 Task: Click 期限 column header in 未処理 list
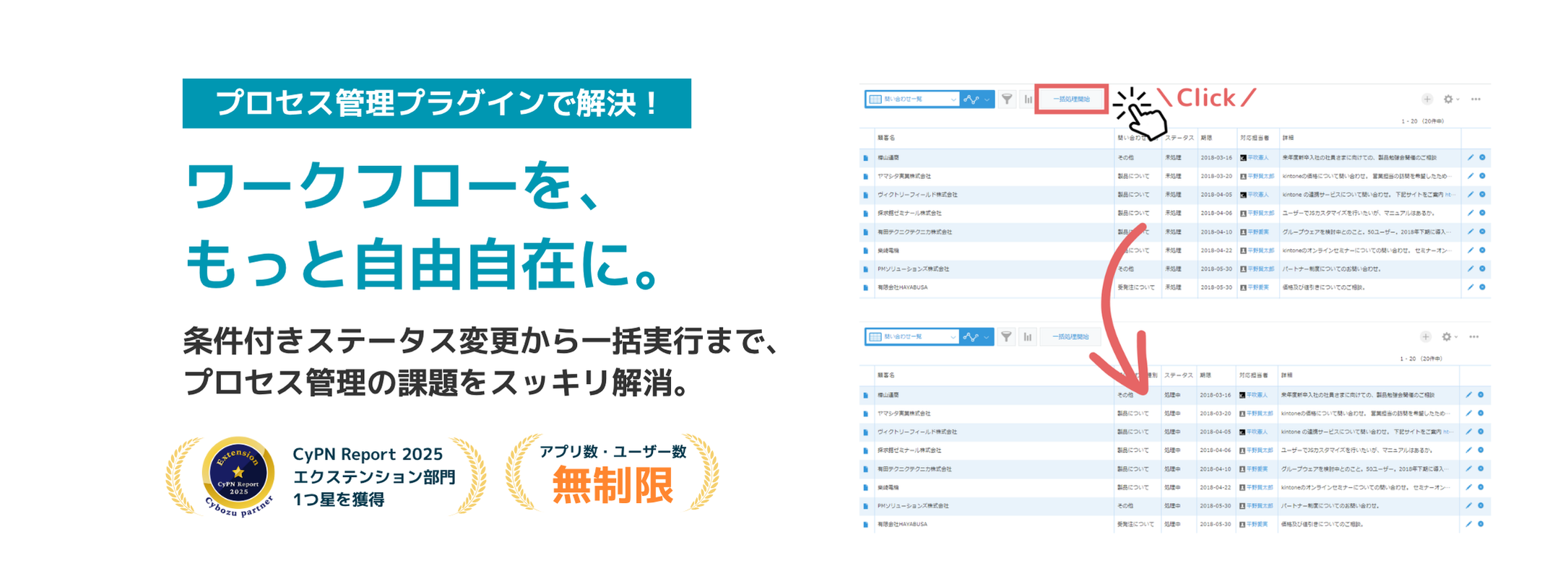tap(1206, 138)
